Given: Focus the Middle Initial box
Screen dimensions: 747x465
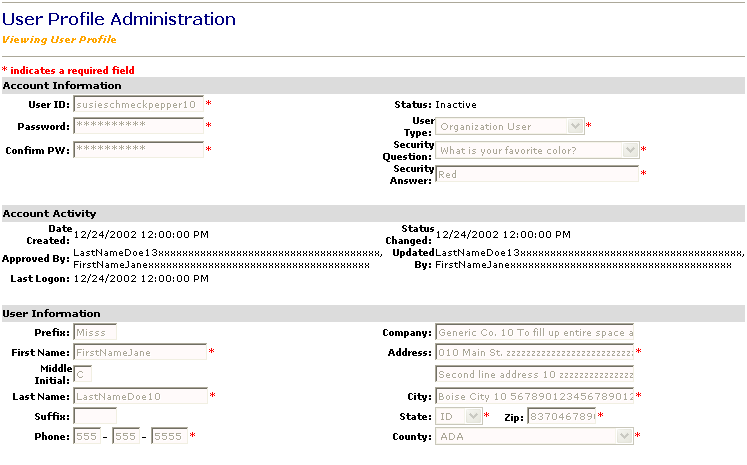Looking at the screenshot, I should point(83,374).
